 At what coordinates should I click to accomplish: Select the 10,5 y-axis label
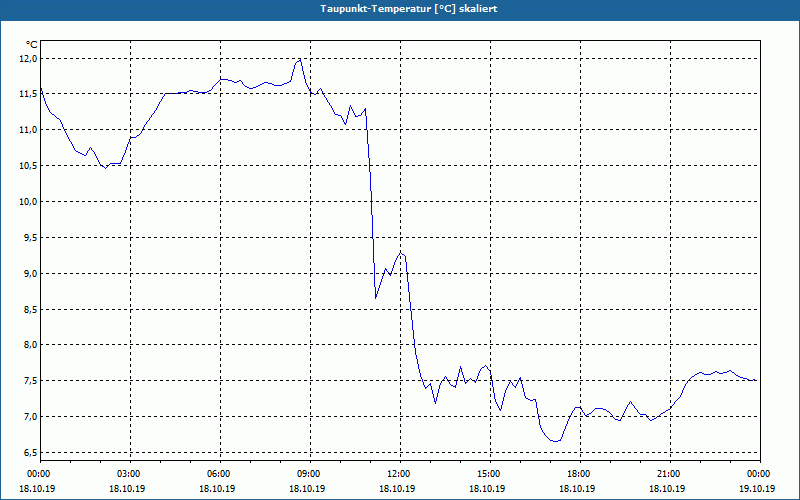(x=28, y=166)
